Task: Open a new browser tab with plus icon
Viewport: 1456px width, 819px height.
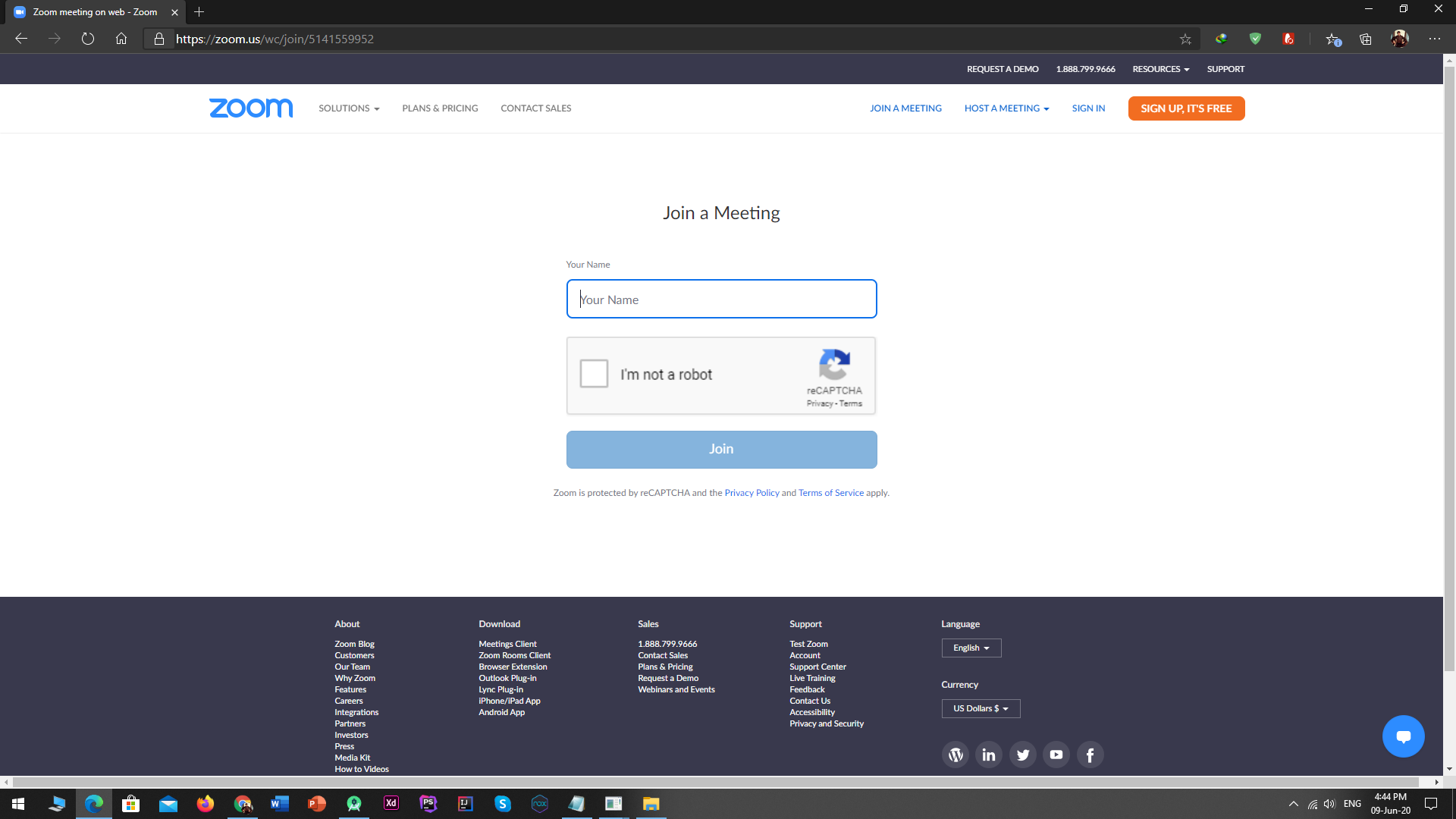Action: (x=199, y=12)
